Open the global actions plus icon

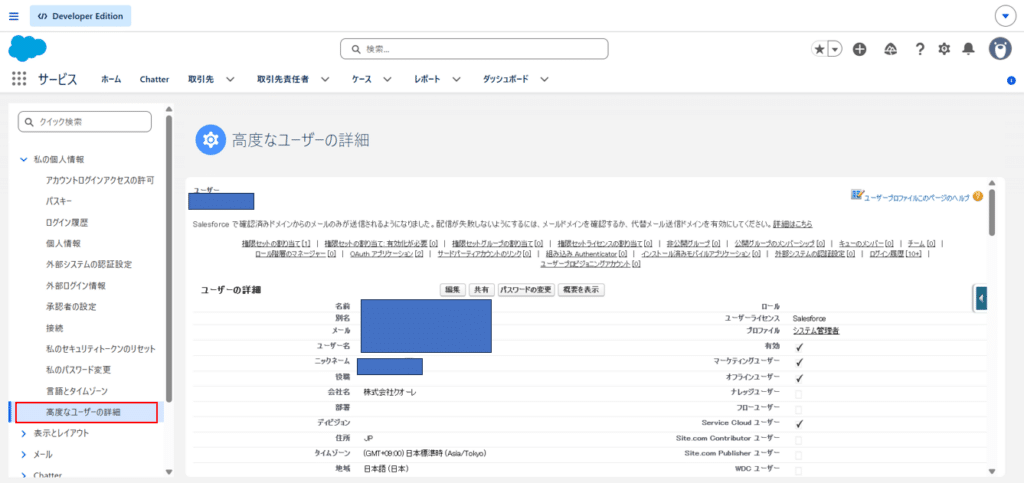tap(859, 49)
